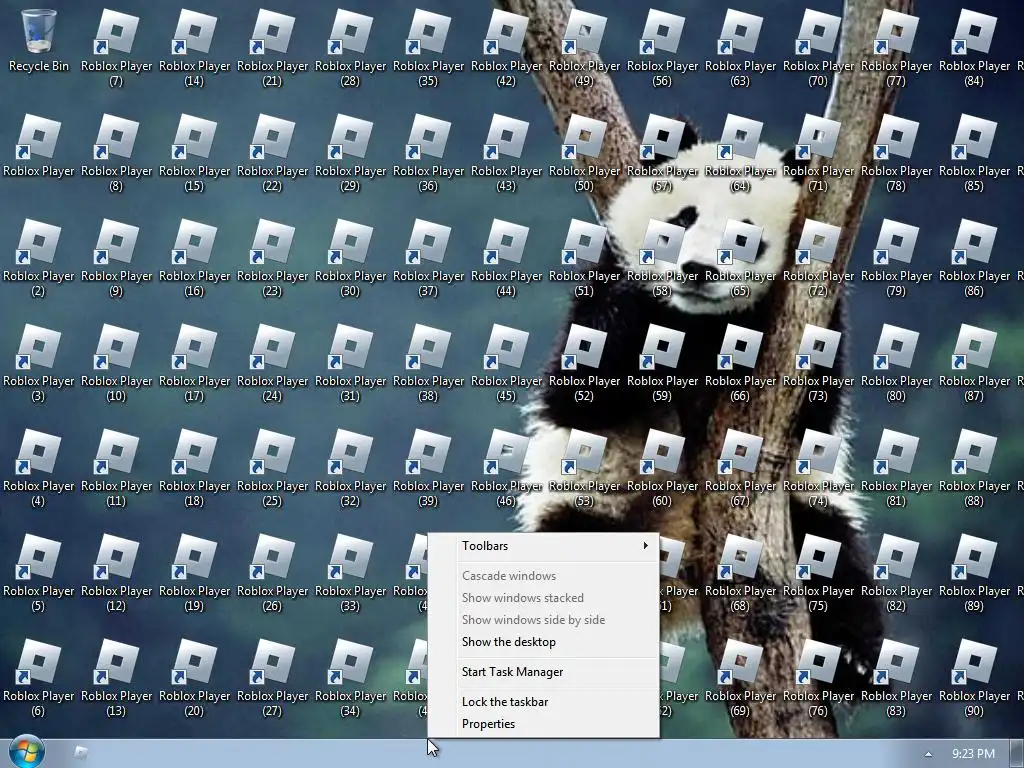Expand the Toolbars submenu arrow
Image resolution: width=1024 pixels, height=768 pixels.
tap(645, 545)
